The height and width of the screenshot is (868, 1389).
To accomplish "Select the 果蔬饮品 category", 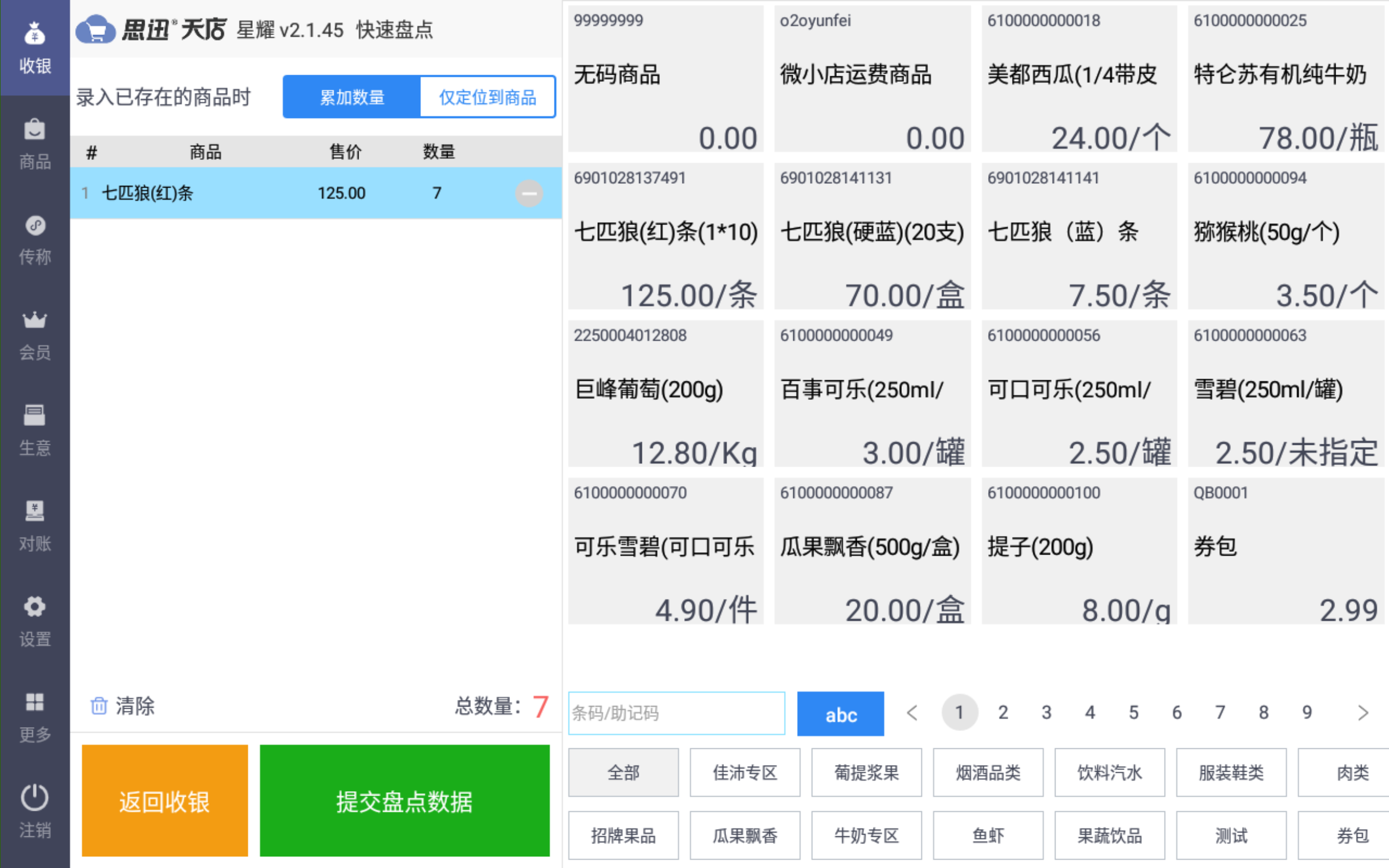I will point(1110,836).
